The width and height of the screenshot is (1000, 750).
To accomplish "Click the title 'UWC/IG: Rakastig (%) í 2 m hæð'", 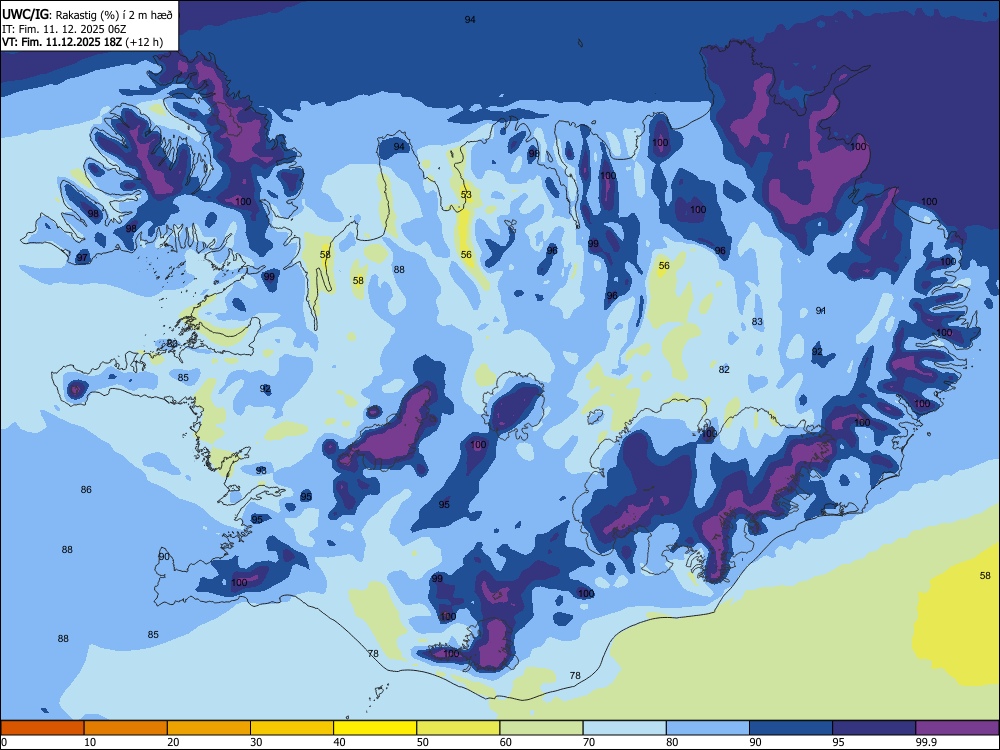I will 87,15.
